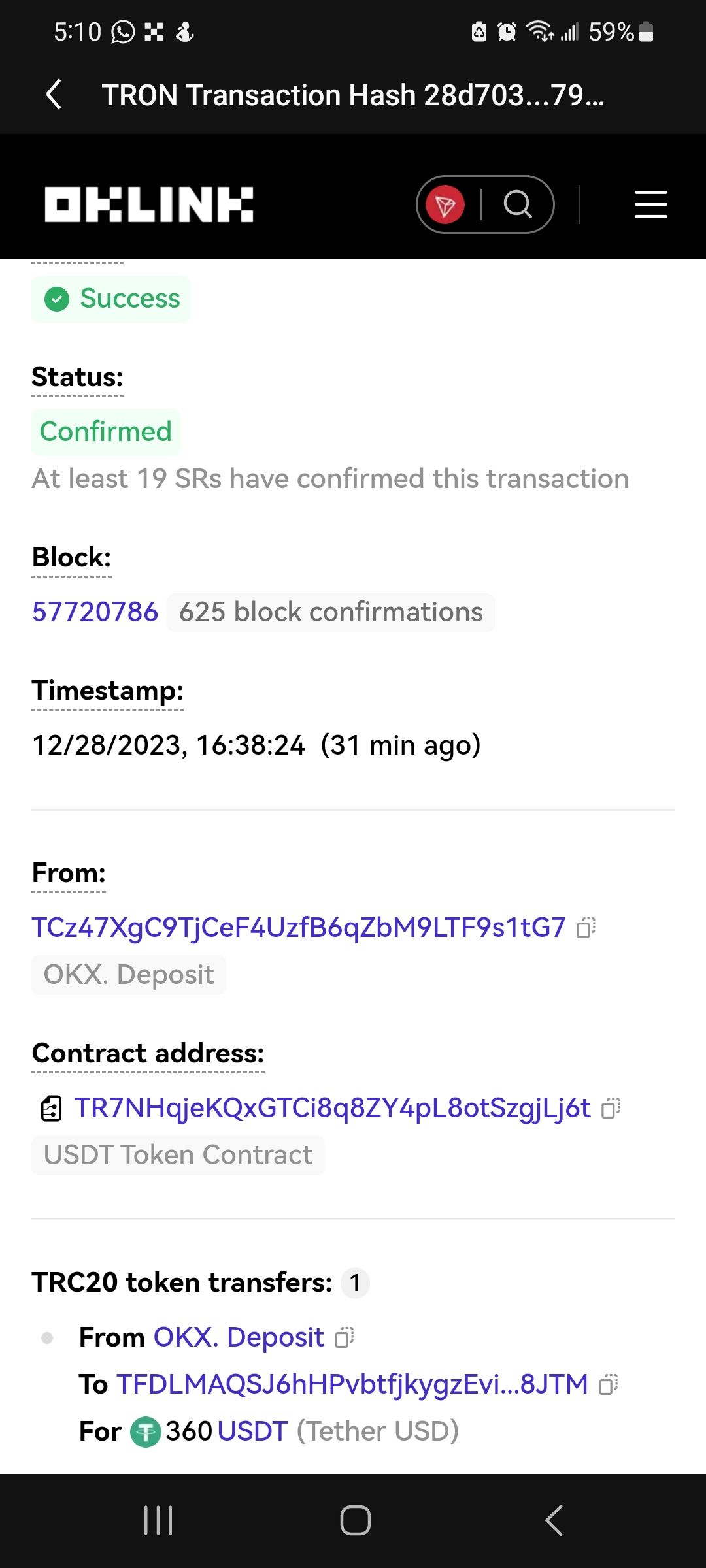The image size is (706, 1568).
Task: Copy the USDT contract address
Action: tap(611, 1108)
